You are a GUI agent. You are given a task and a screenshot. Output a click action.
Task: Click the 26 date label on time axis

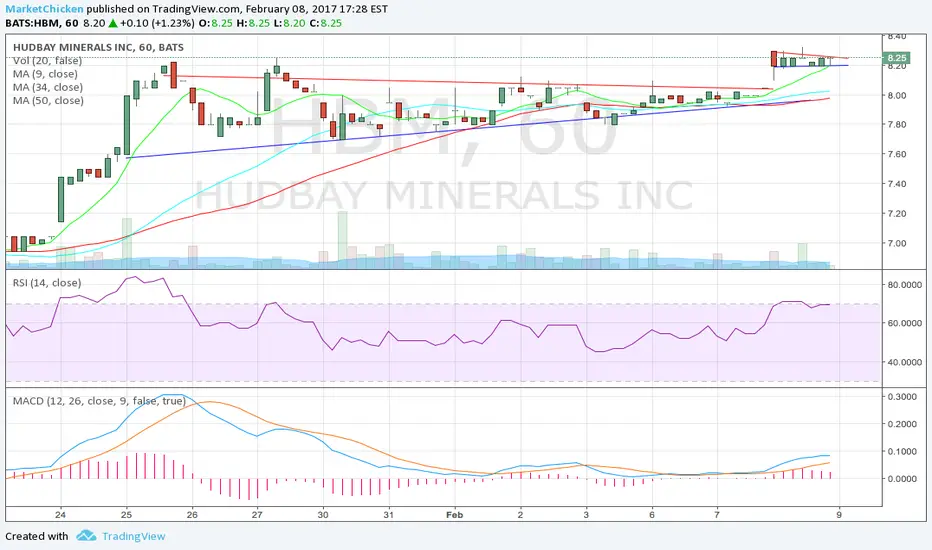tap(191, 515)
